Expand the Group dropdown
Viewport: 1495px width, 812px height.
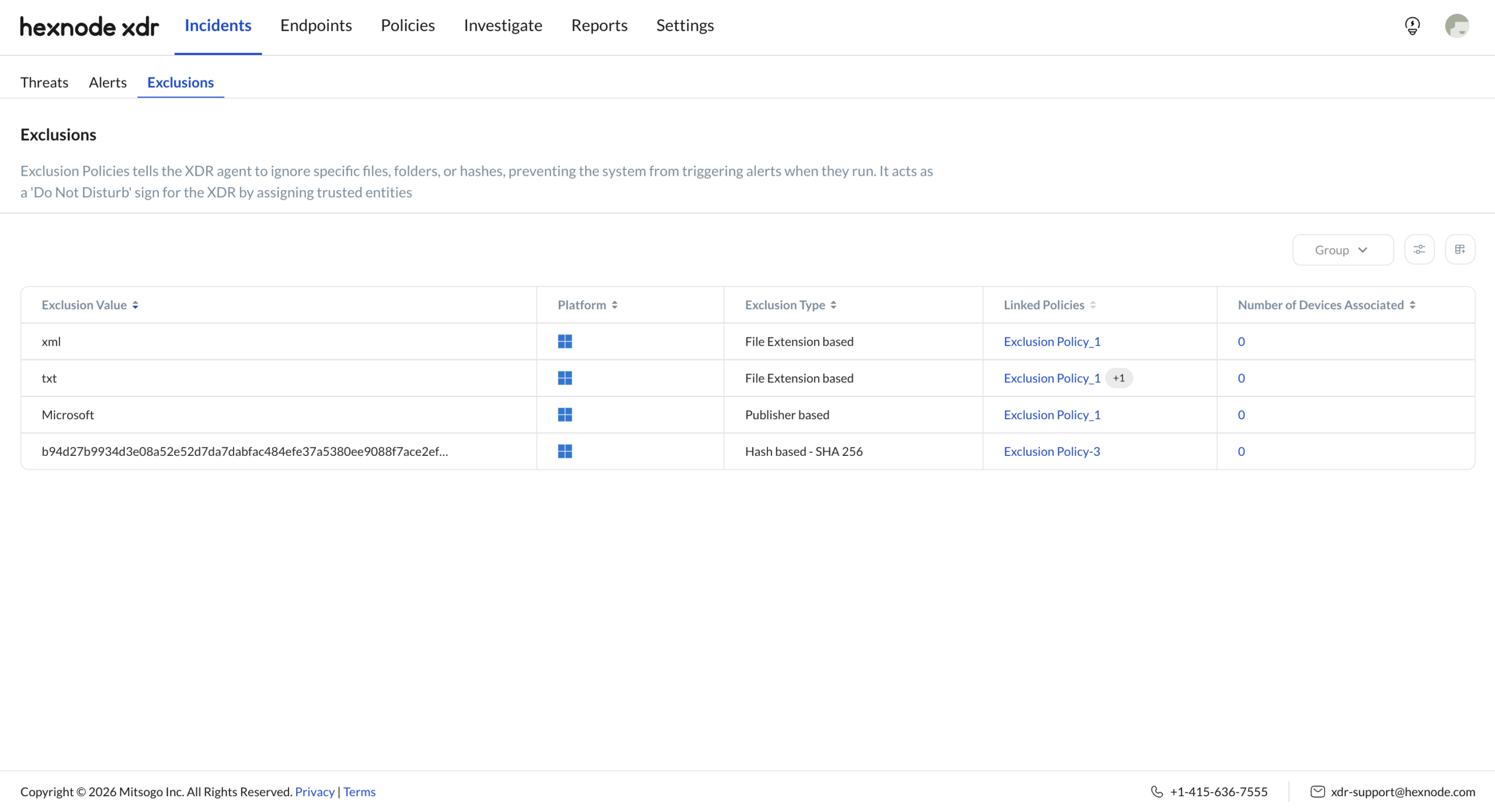point(1343,250)
